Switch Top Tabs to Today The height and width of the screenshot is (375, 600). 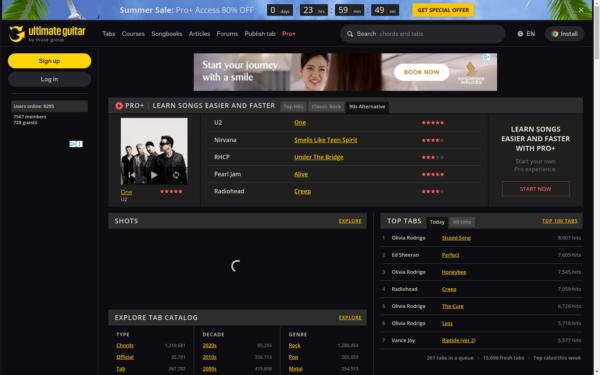(437, 222)
